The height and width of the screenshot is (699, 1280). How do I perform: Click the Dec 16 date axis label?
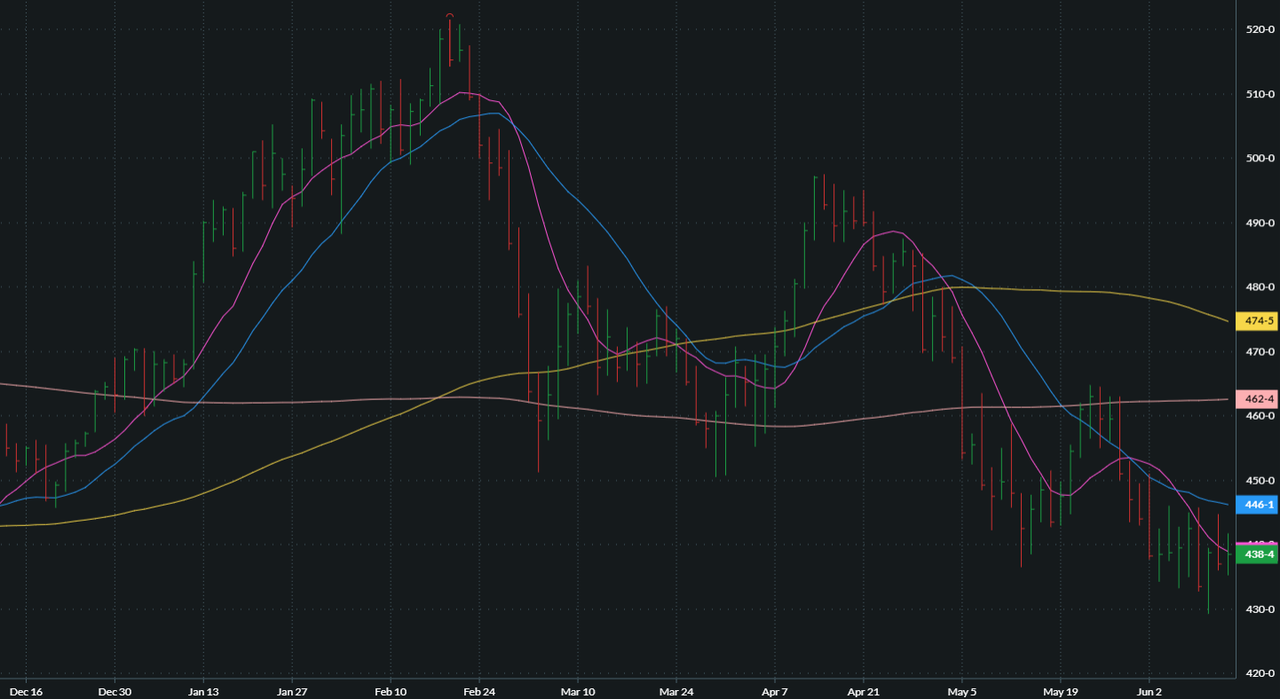(x=28, y=691)
